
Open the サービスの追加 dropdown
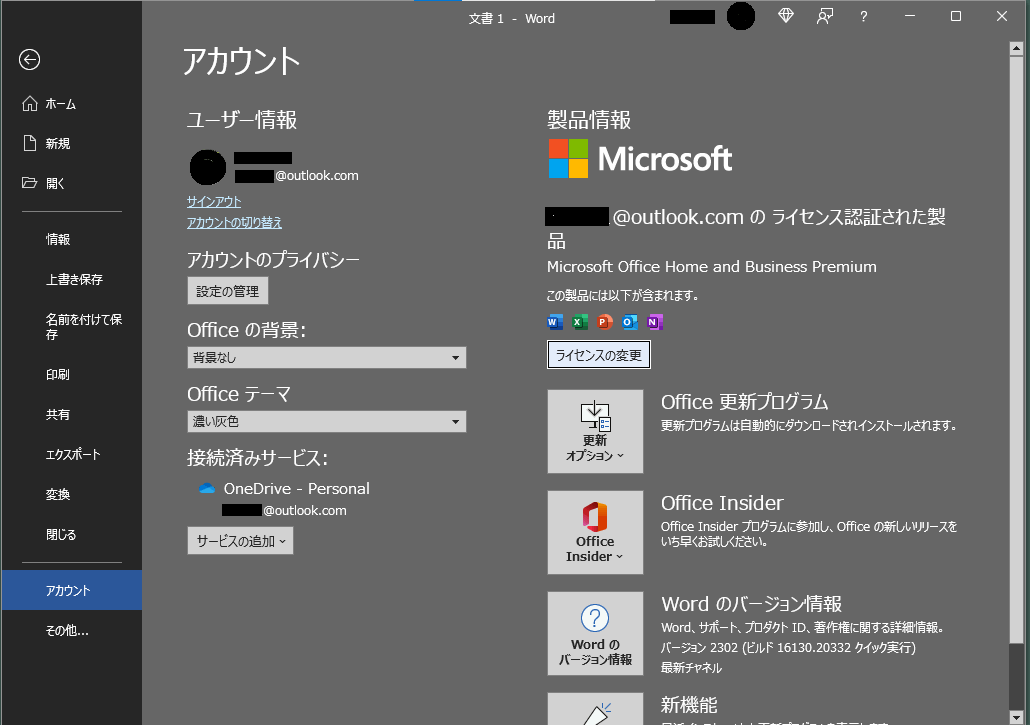(x=240, y=541)
